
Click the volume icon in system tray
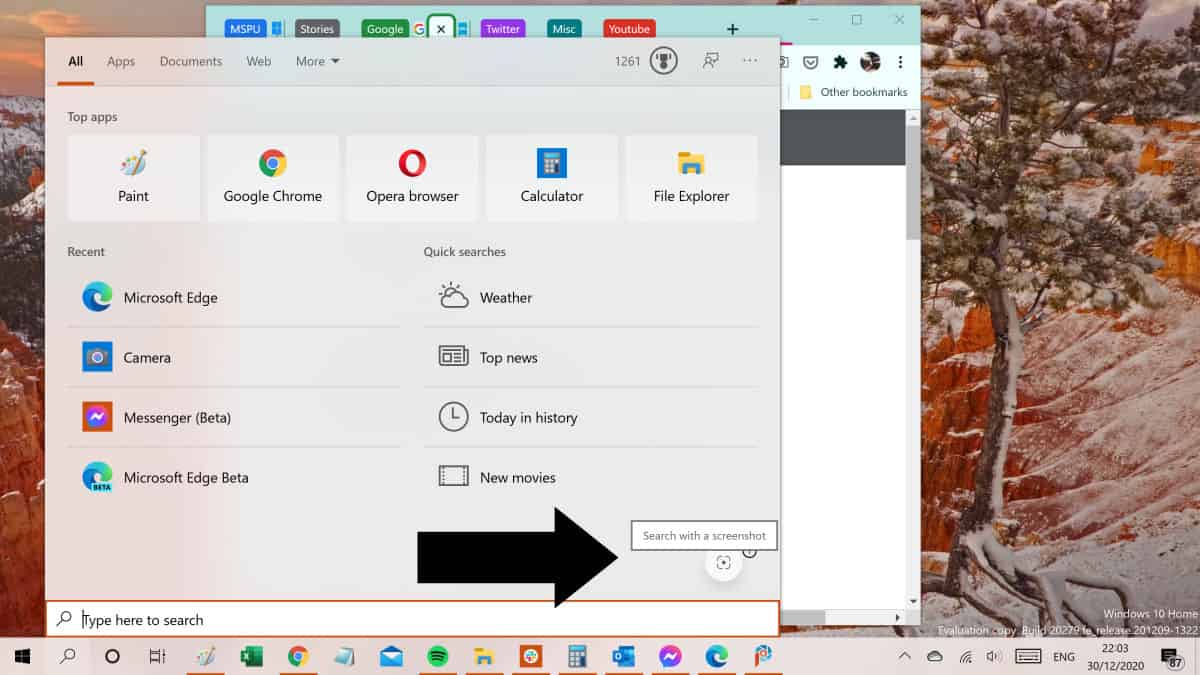[x=994, y=657]
